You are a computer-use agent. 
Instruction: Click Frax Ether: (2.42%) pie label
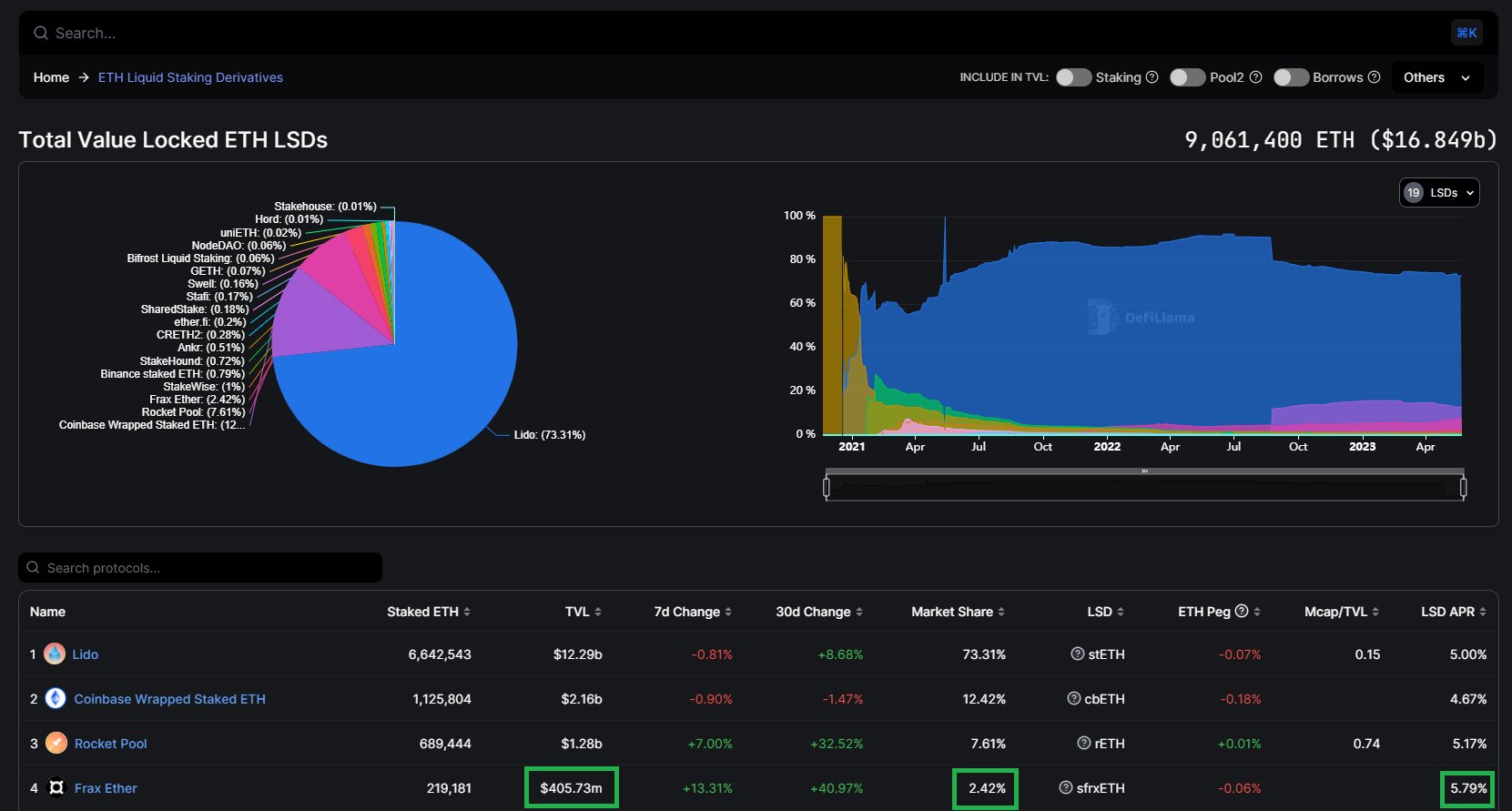tap(198, 399)
